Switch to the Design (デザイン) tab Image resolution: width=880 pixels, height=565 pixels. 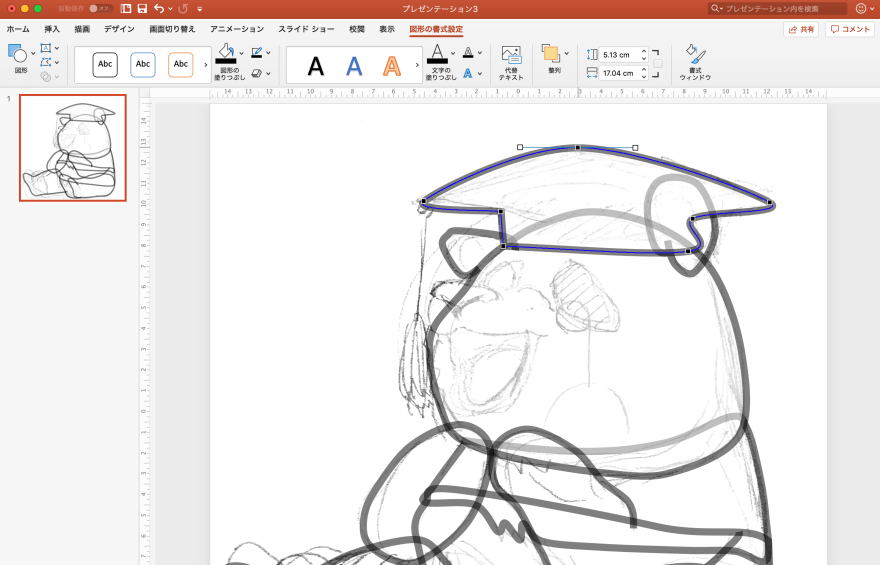pos(119,29)
